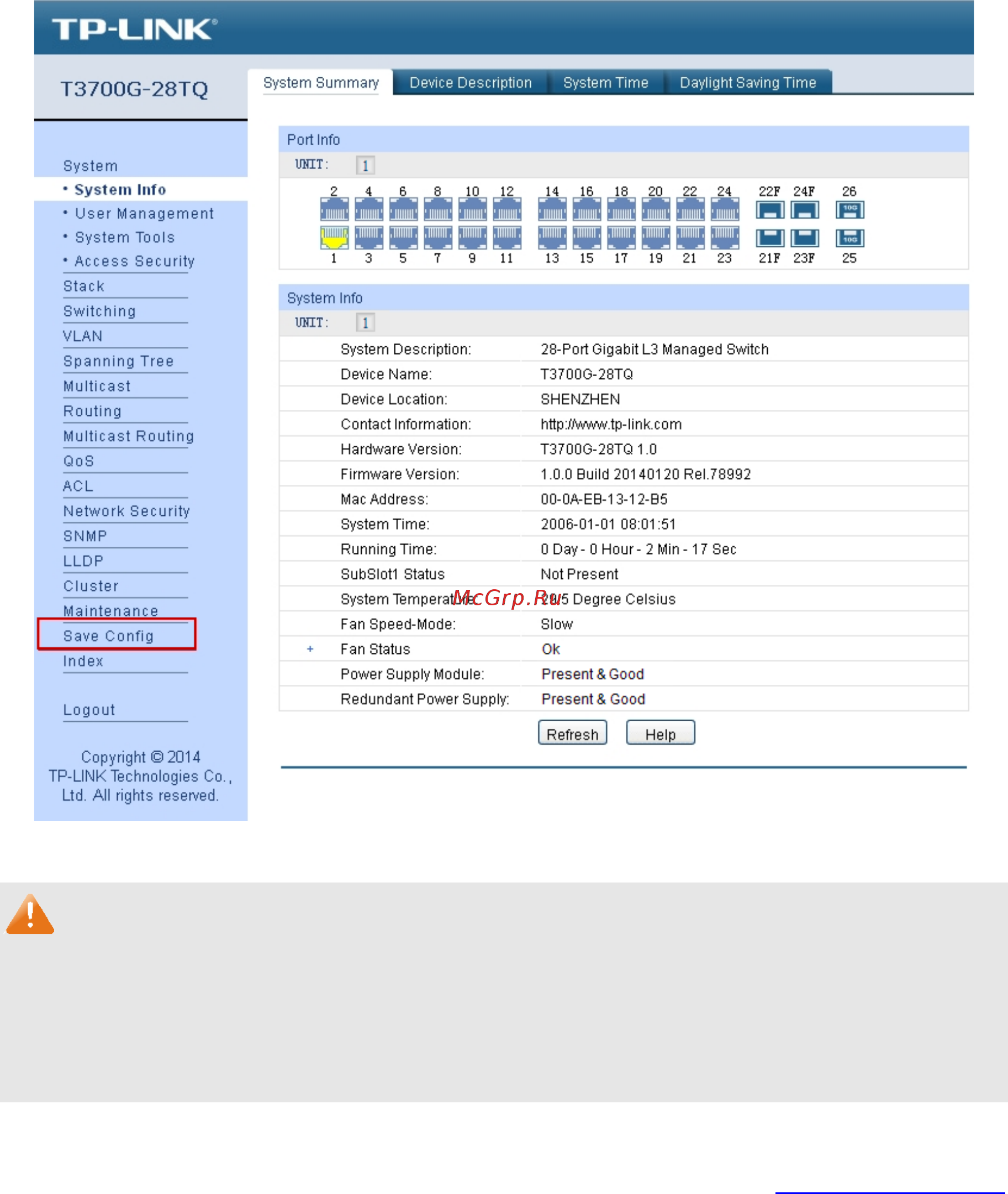Screen dimensions: 1008x1194
Task: Click Logout link
Action: point(88,710)
